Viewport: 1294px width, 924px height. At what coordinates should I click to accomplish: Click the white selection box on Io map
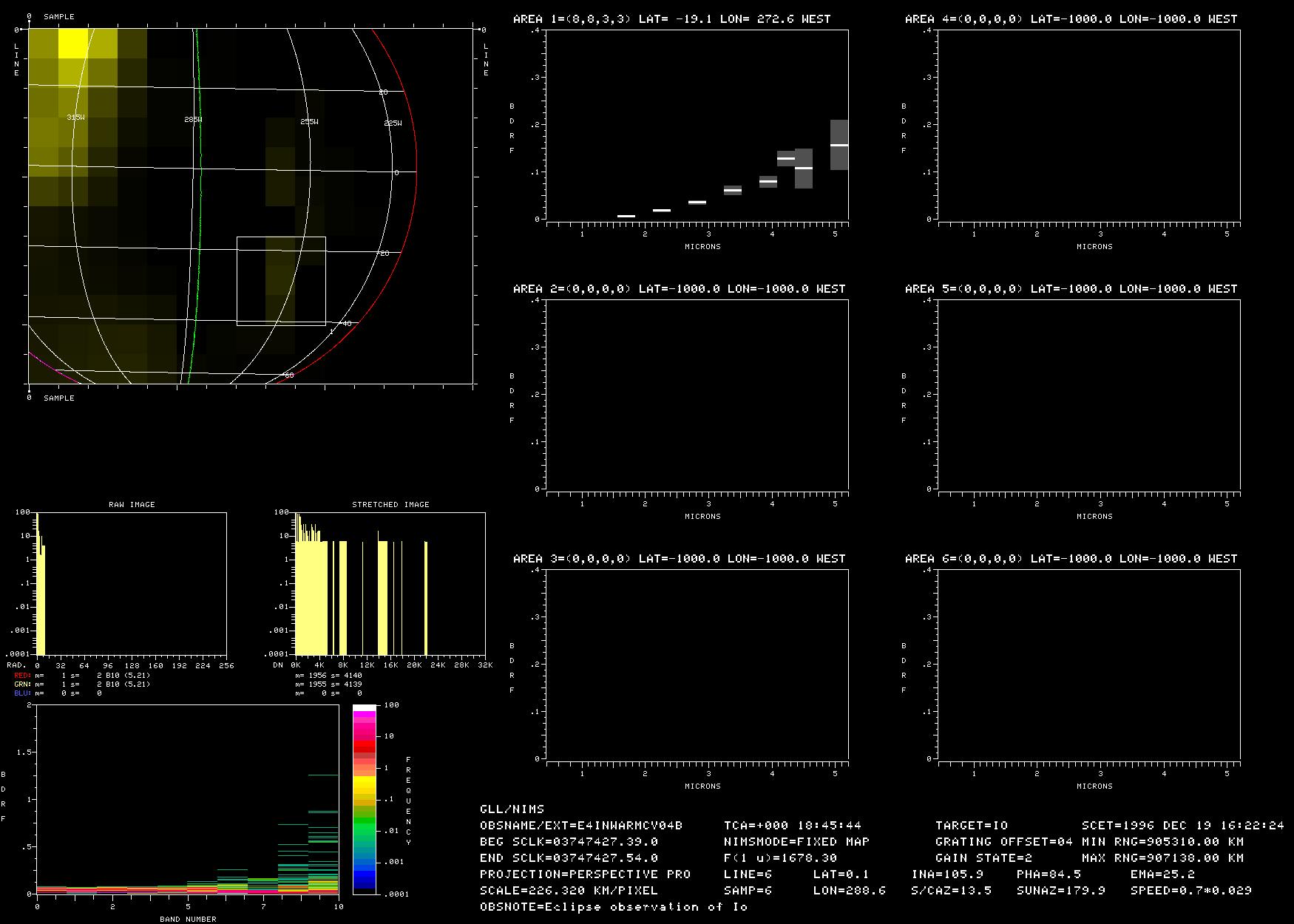[x=281, y=281]
